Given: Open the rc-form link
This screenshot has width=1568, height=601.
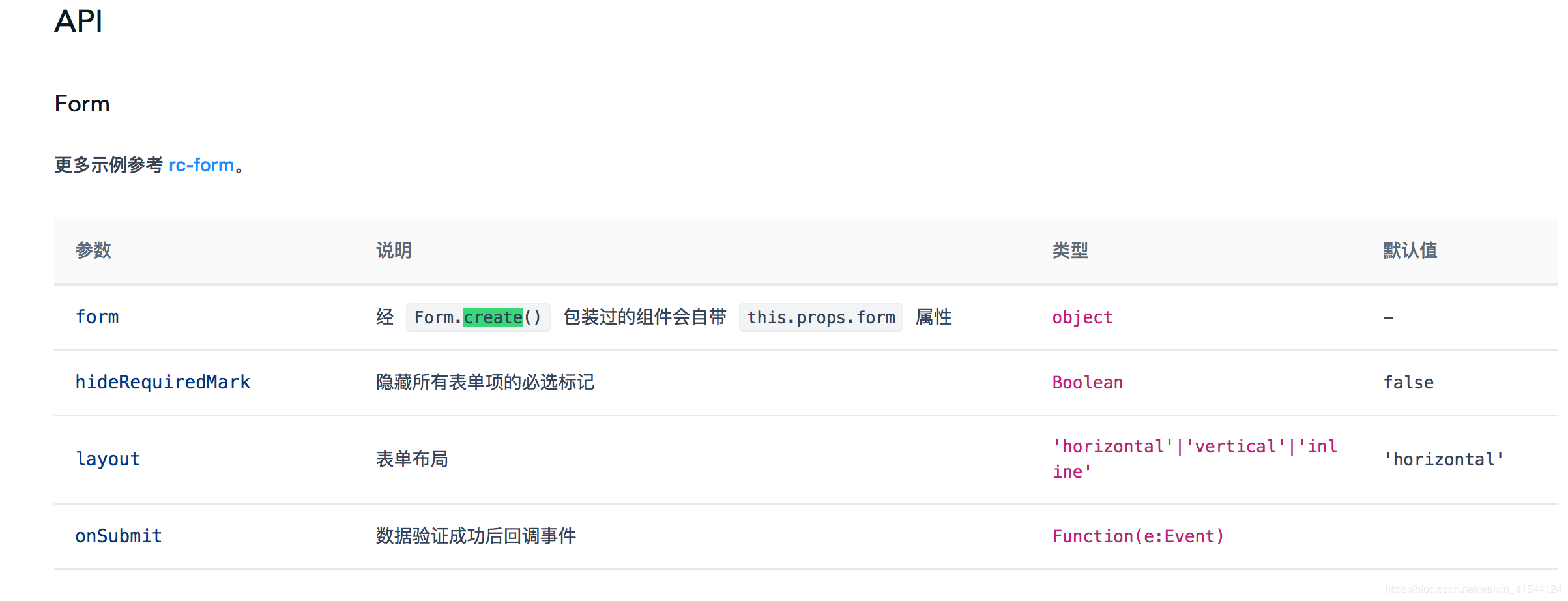Looking at the screenshot, I should point(201,166).
